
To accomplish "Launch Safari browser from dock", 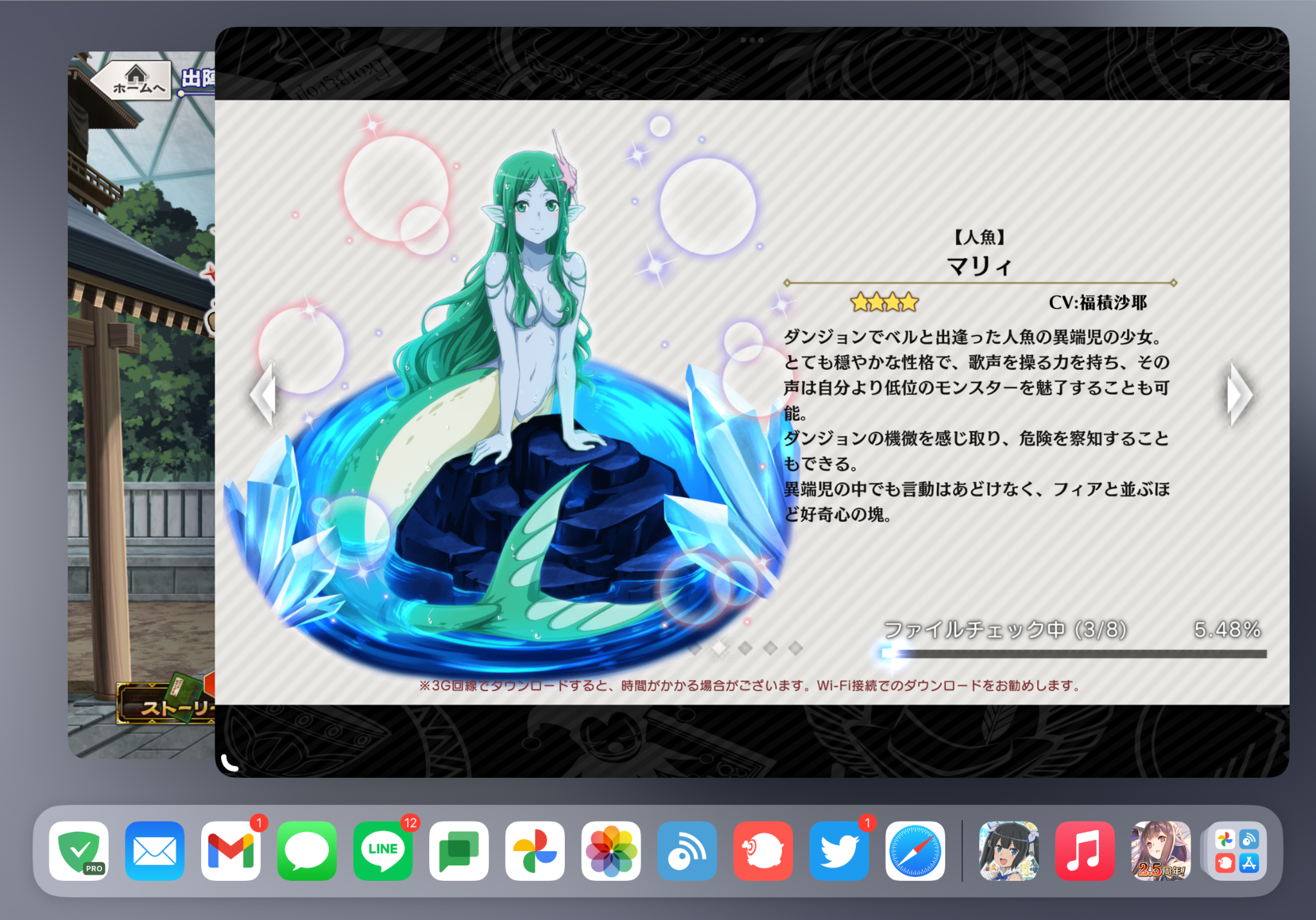I will point(915,851).
